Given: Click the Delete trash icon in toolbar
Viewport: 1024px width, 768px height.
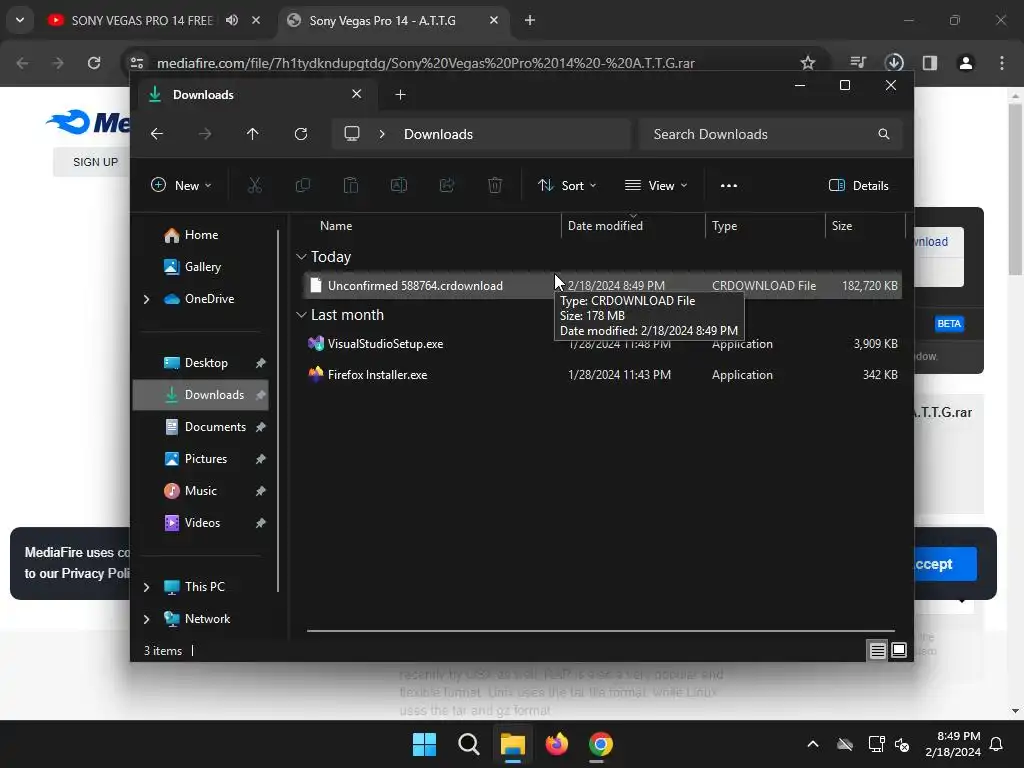Looking at the screenshot, I should tap(495, 185).
